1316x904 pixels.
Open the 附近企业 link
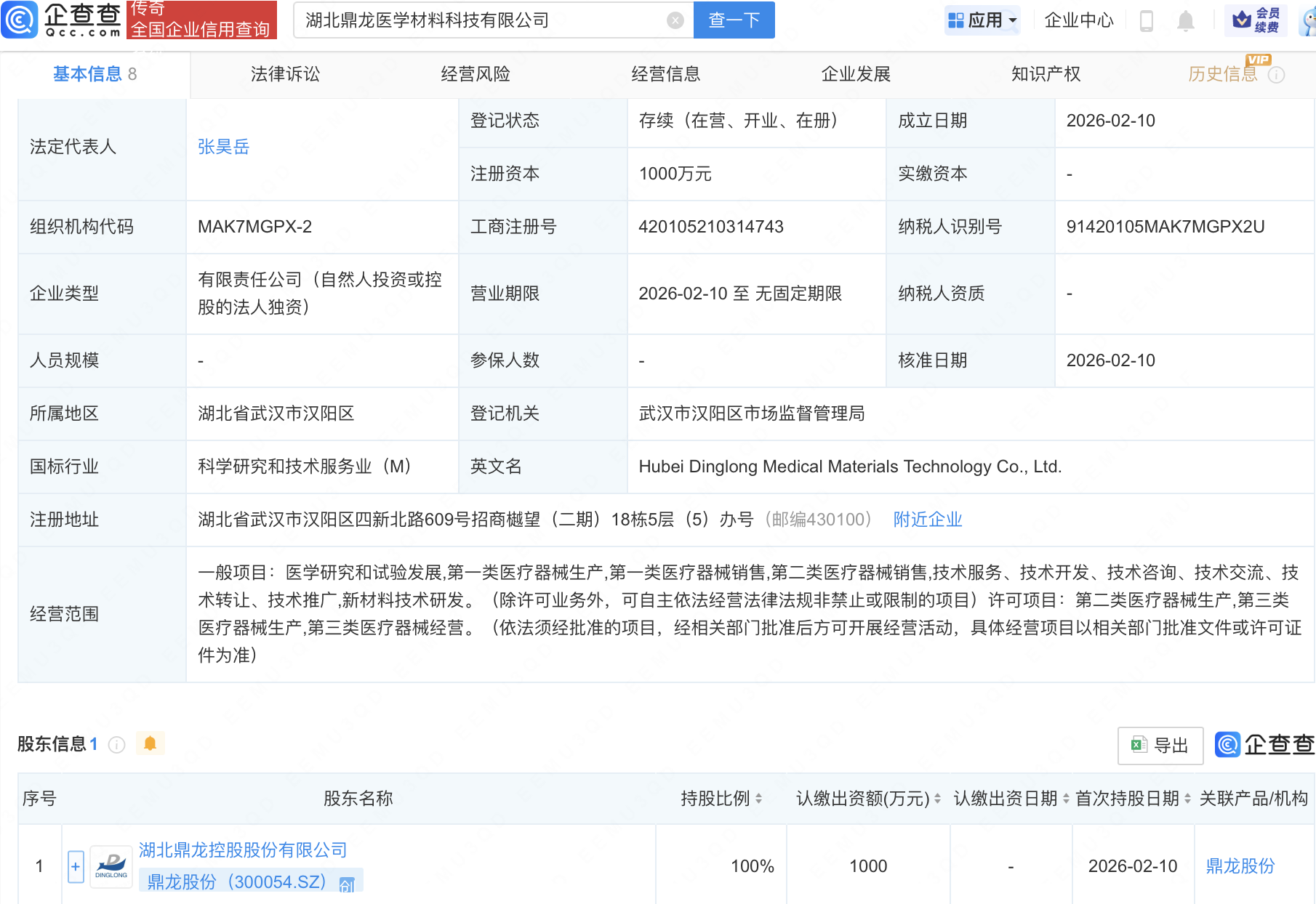[x=927, y=519]
